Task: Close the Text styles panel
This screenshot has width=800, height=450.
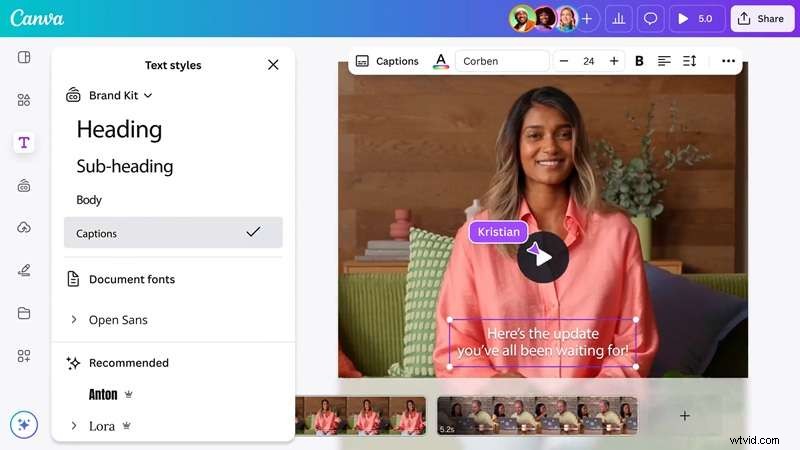Action: pyautogui.click(x=273, y=65)
